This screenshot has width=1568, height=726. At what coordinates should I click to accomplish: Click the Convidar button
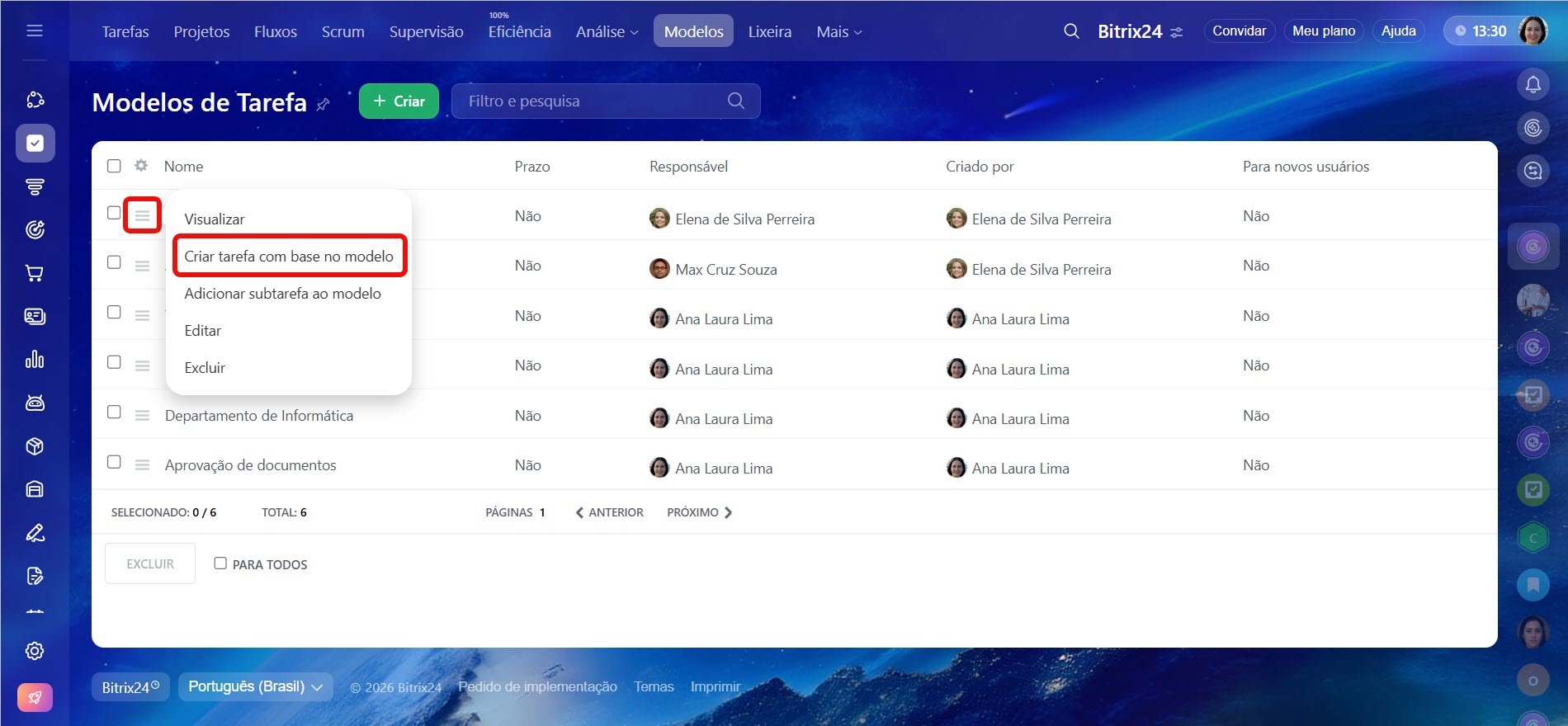click(1239, 31)
